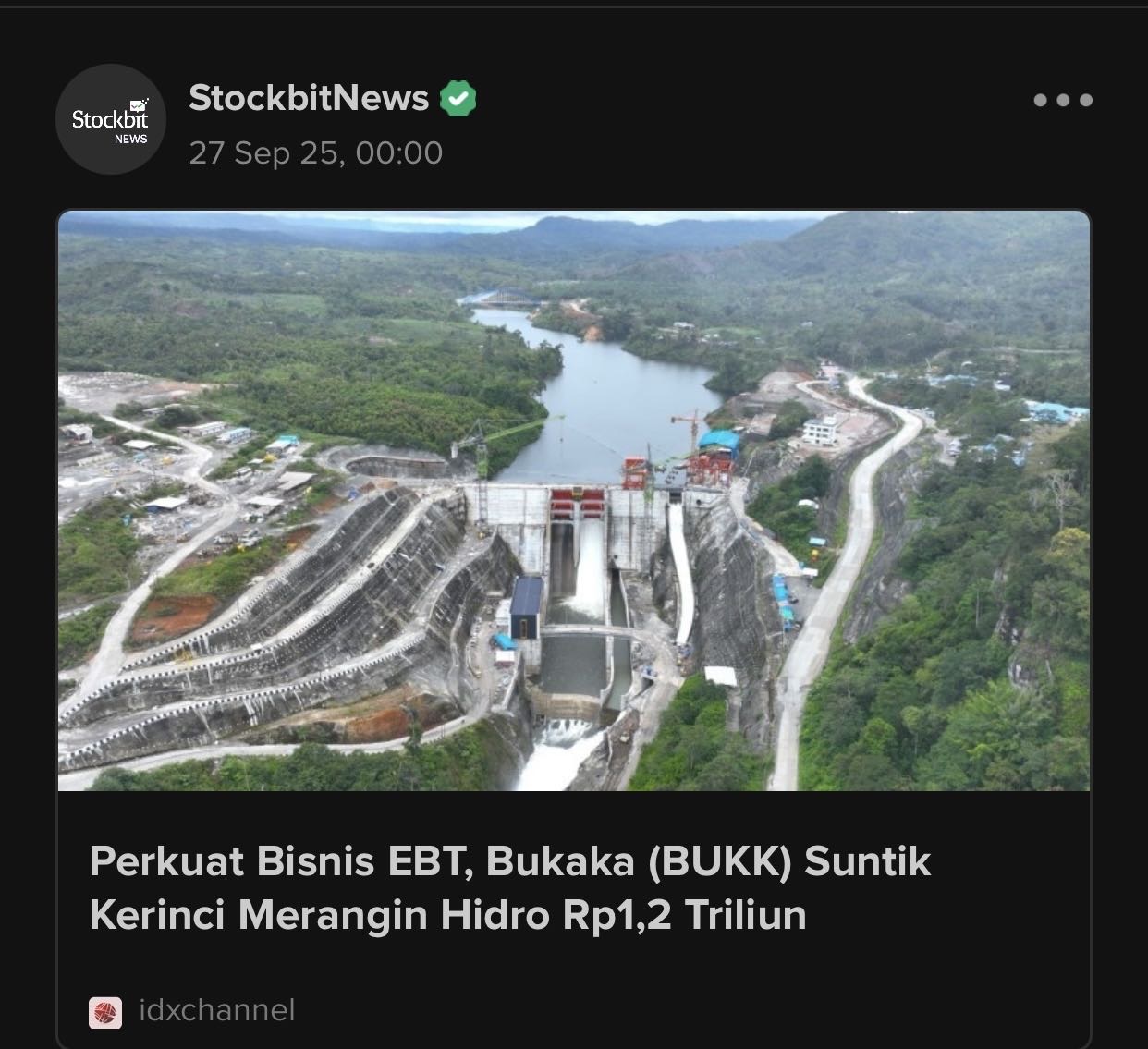The width and height of the screenshot is (1148, 1049).
Task: Click the blue bridge in the photo background
Action: click(x=504, y=298)
